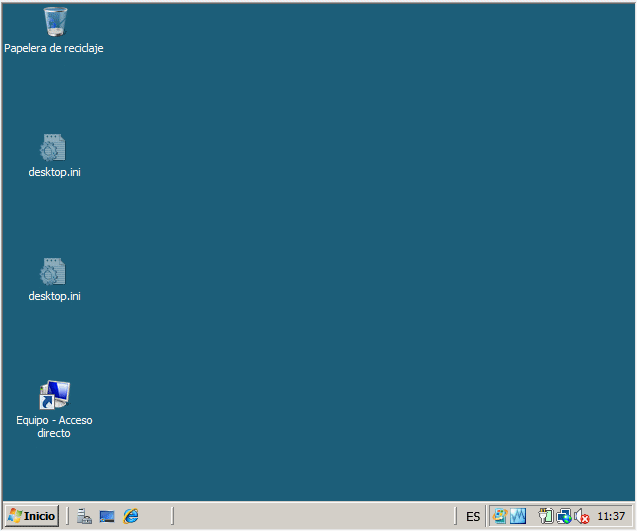Select the desktop.ini file below the recycle bin
The image size is (637, 531).
(54, 149)
